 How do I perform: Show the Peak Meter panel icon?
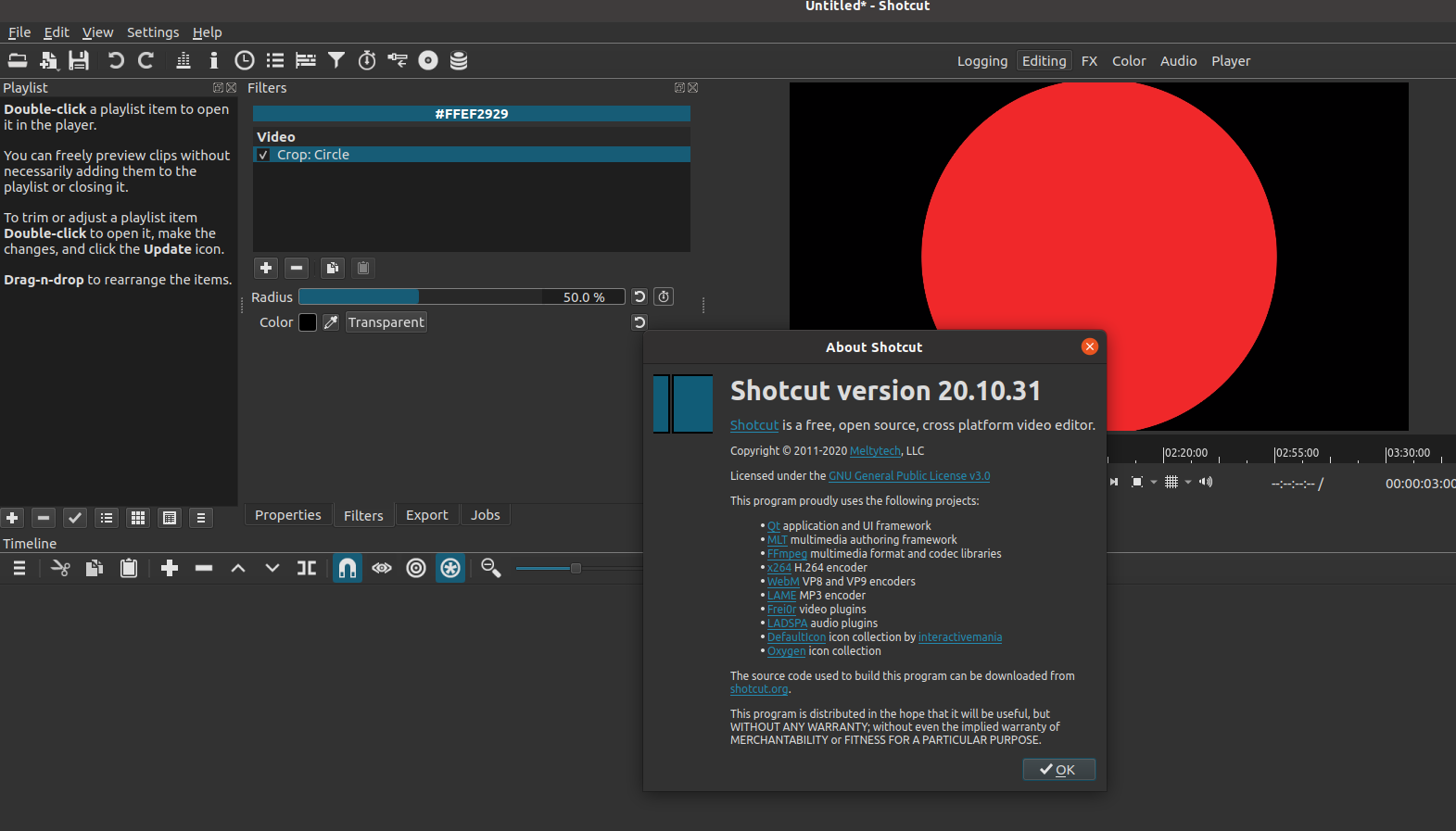(184, 61)
